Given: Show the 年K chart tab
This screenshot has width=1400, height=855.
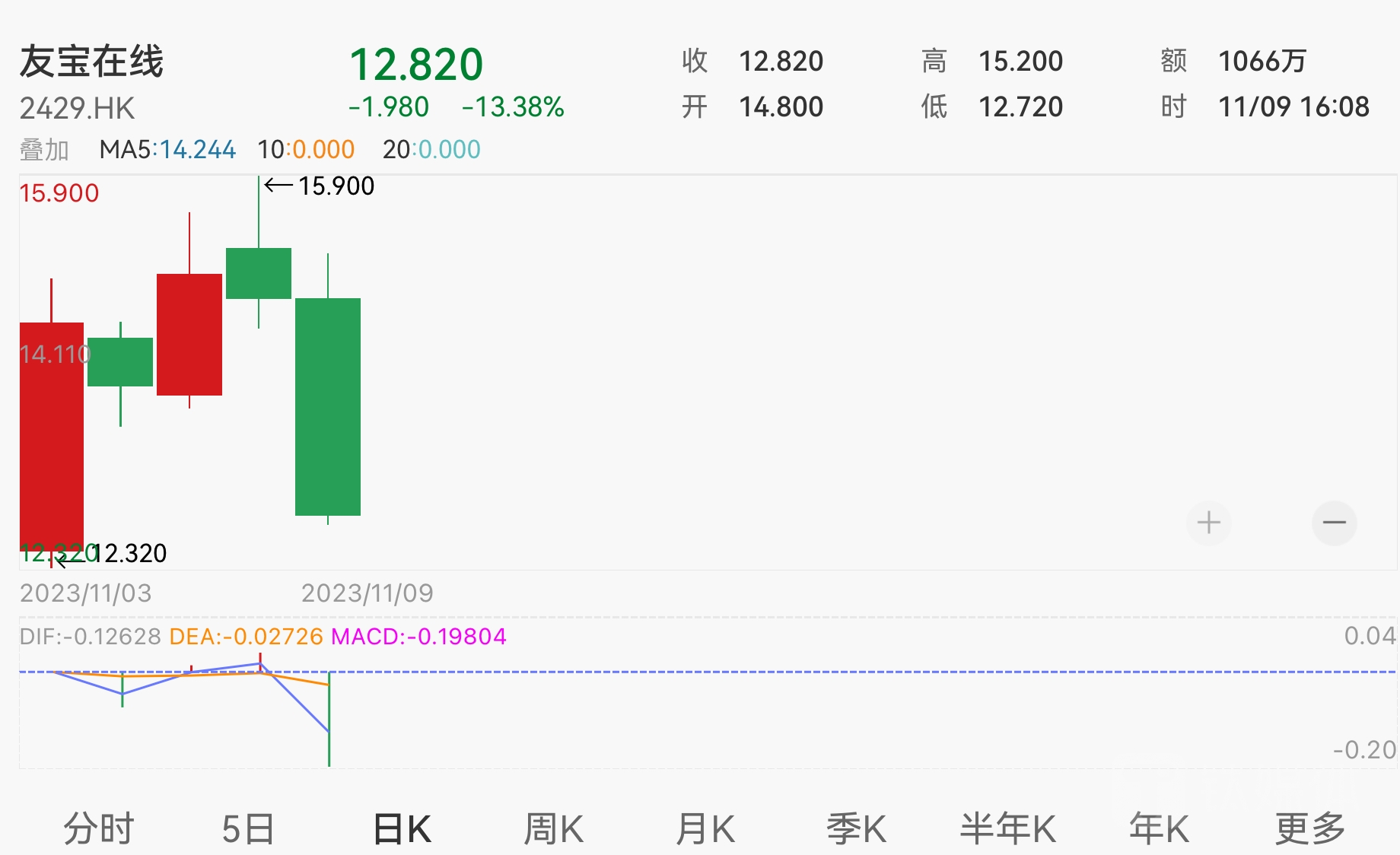Looking at the screenshot, I should 1159,828.
